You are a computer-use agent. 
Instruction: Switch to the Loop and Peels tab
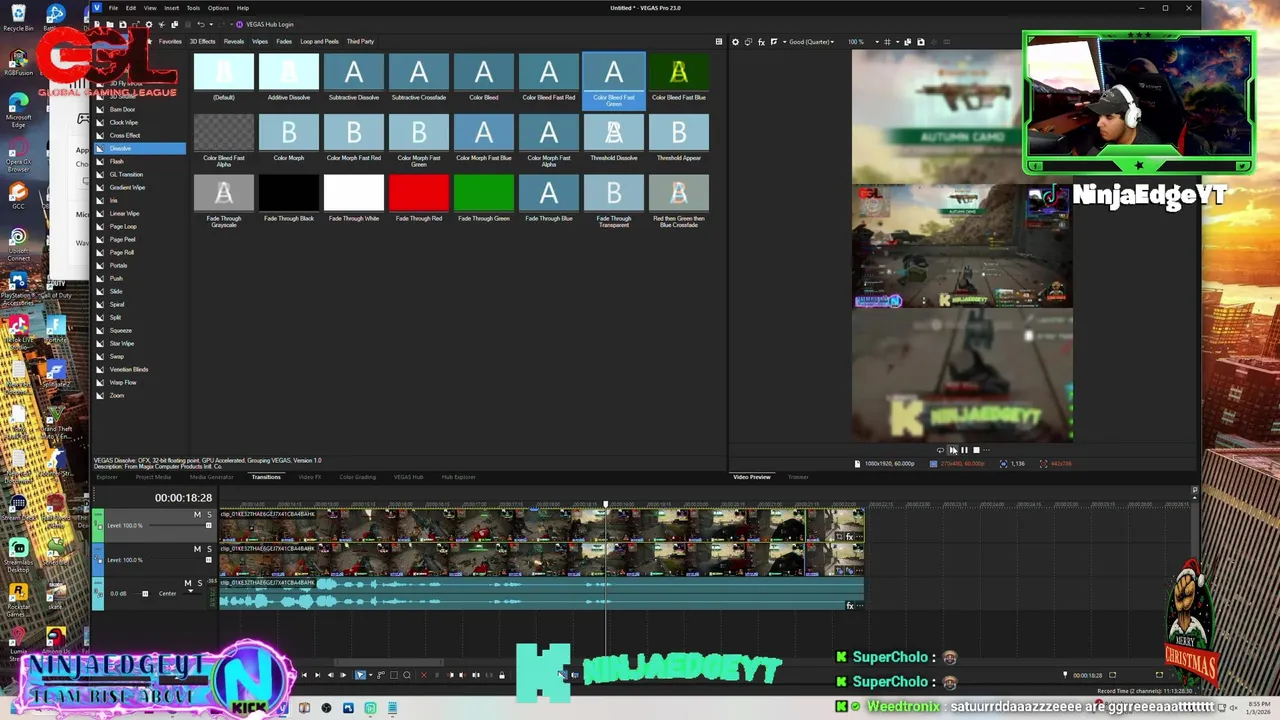click(319, 42)
